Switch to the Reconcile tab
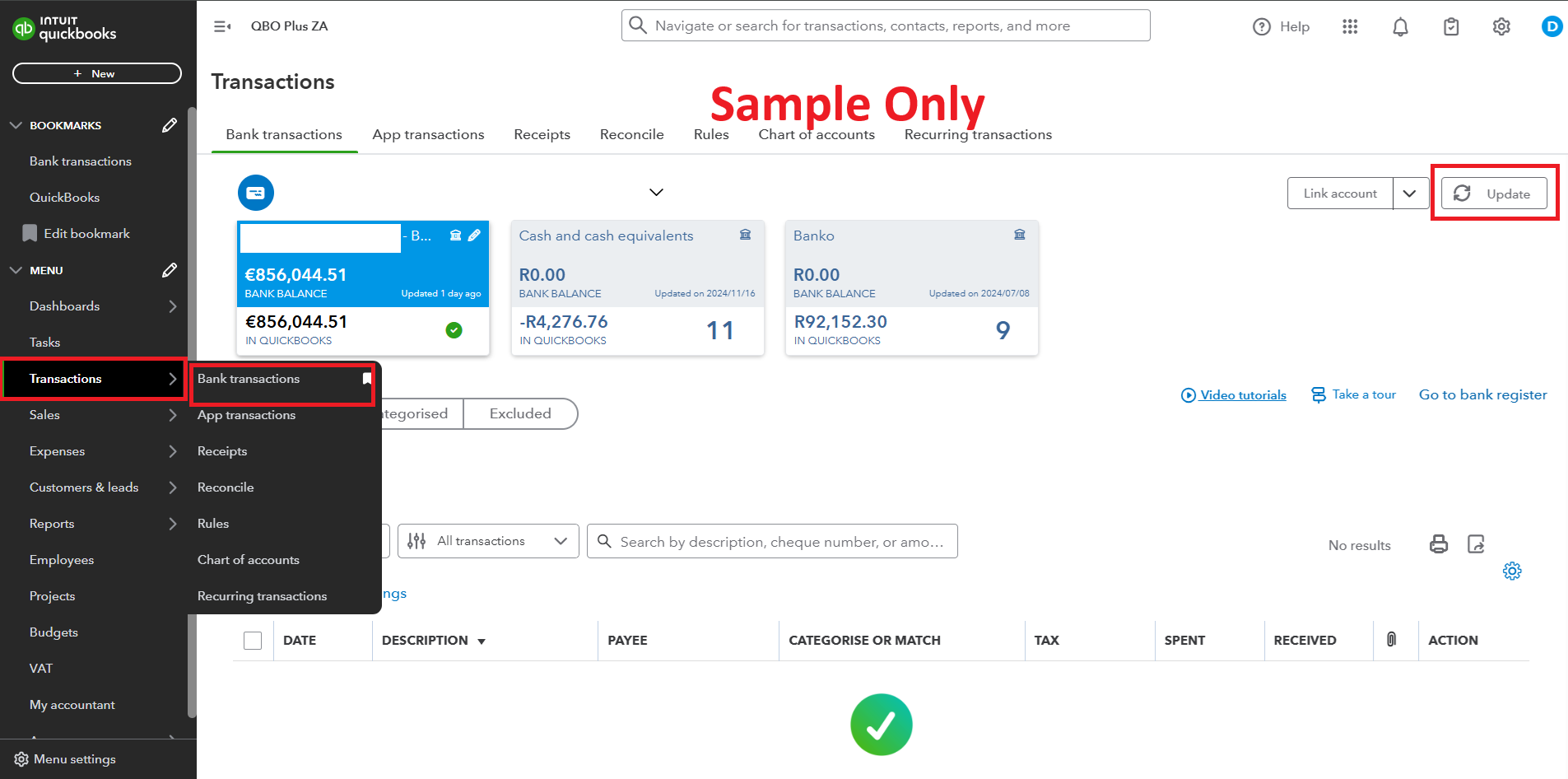1568x779 pixels. click(x=632, y=134)
